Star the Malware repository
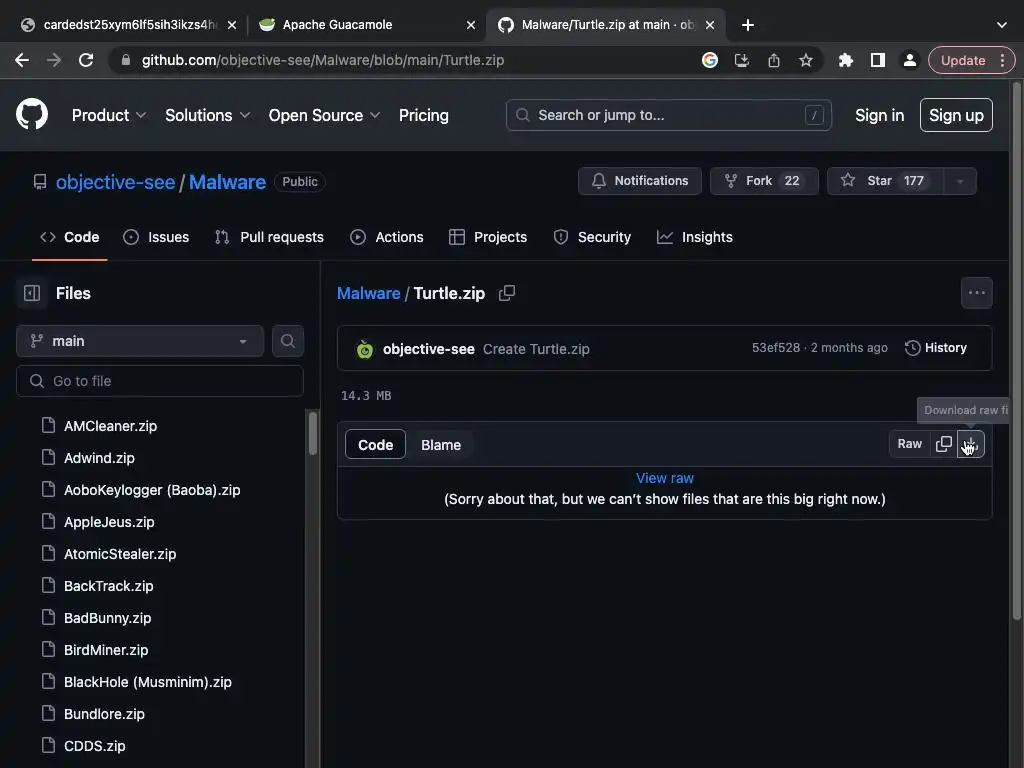The width and height of the screenshot is (1024, 768). pos(885,181)
